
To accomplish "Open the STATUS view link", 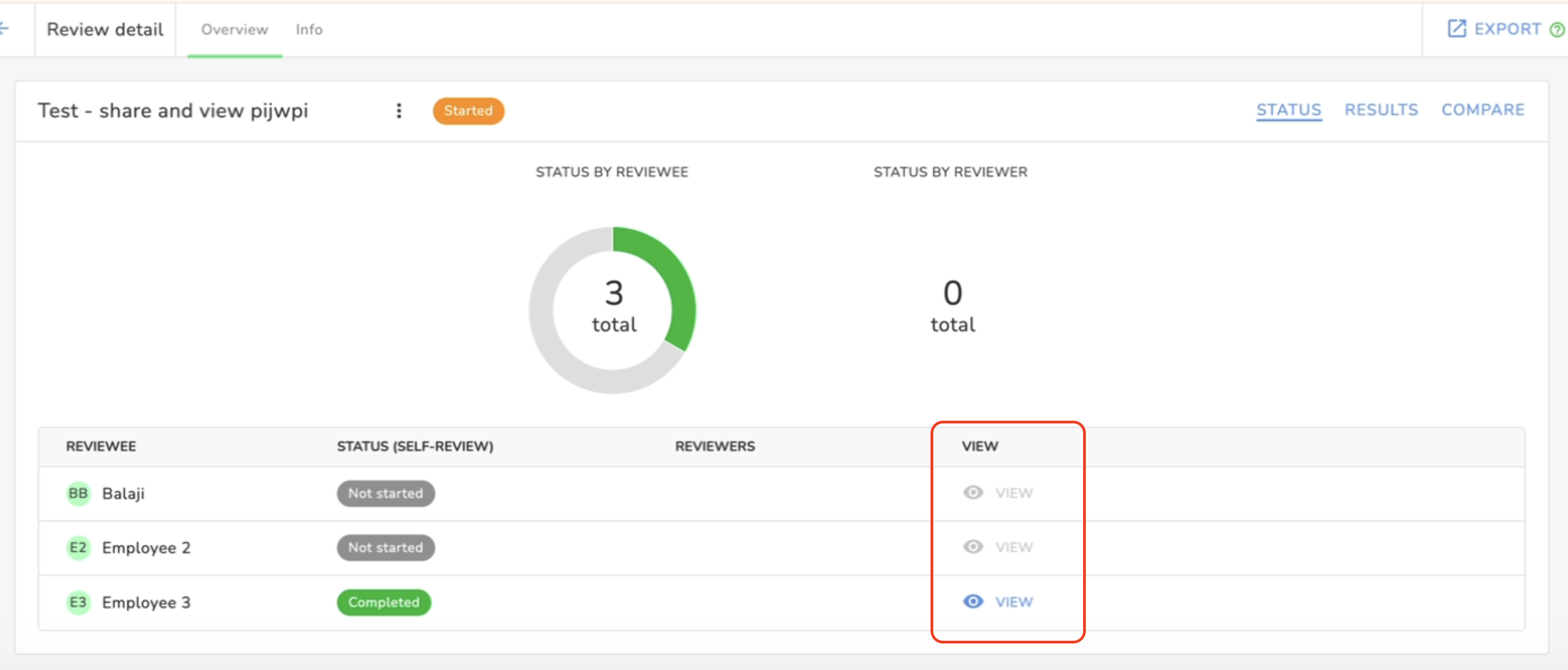I will point(1289,109).
